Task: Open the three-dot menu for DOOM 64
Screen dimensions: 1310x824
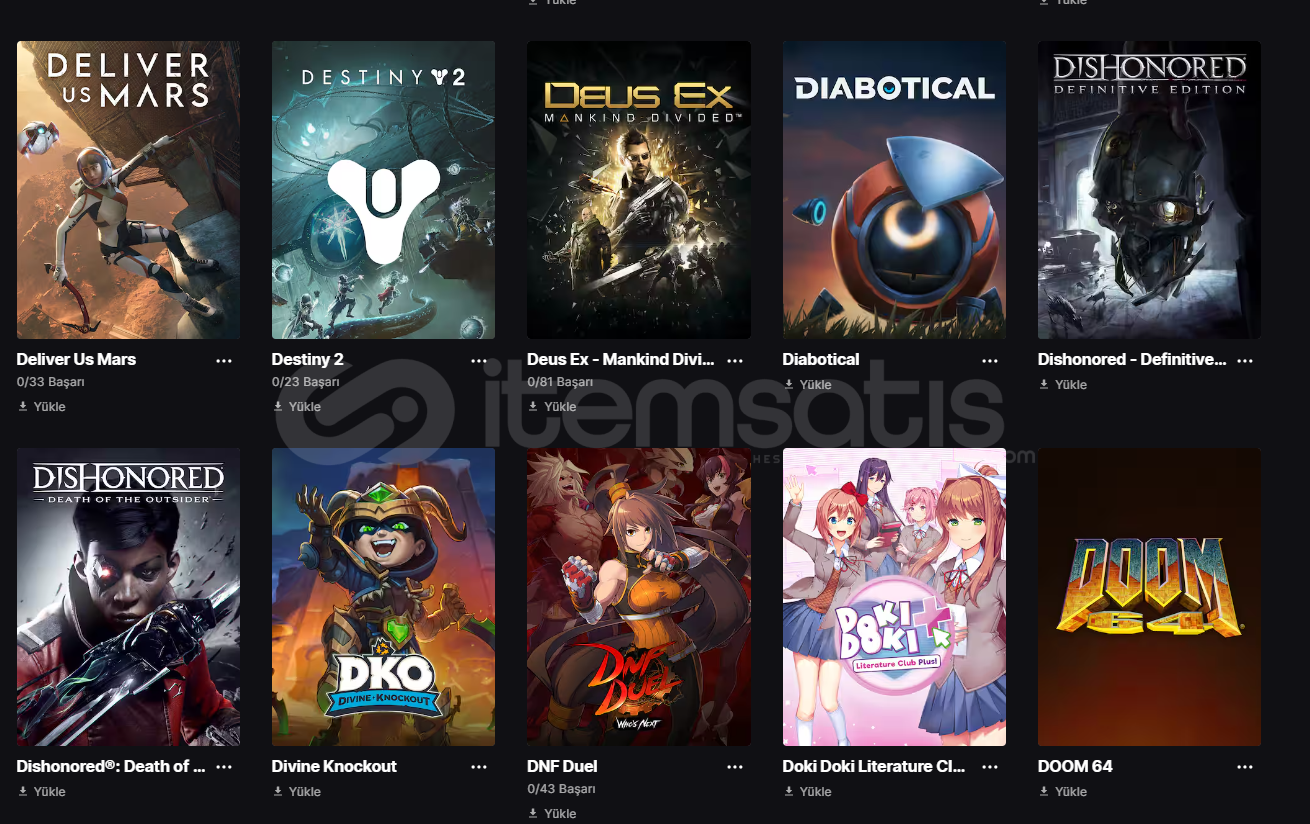Action: pyautogui.click(x=1245, y=767)
